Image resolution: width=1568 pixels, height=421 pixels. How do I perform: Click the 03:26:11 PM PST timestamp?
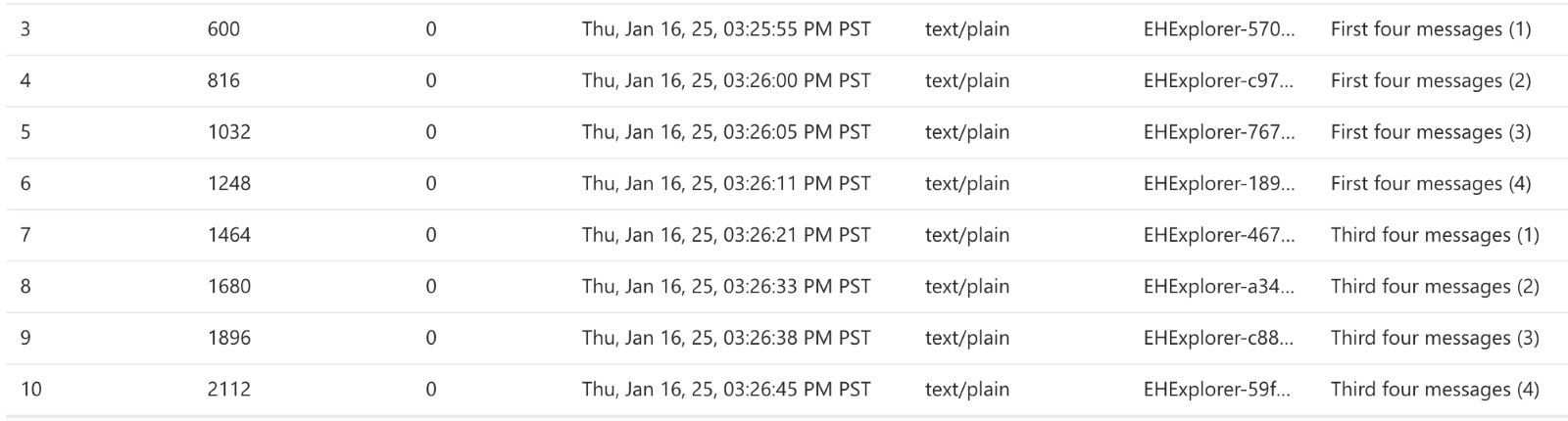click(x=726, y=183)
